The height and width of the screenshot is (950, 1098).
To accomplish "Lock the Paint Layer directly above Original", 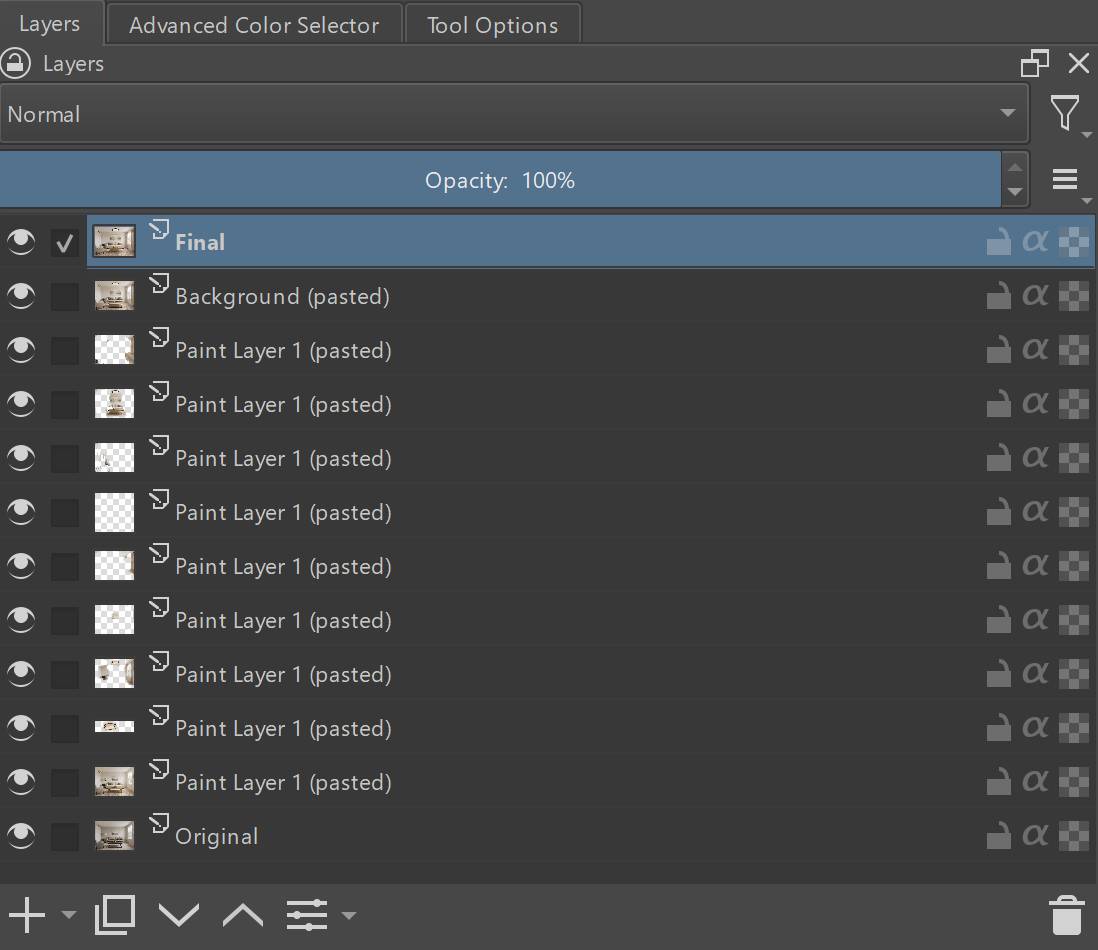I will pos(999,781).
